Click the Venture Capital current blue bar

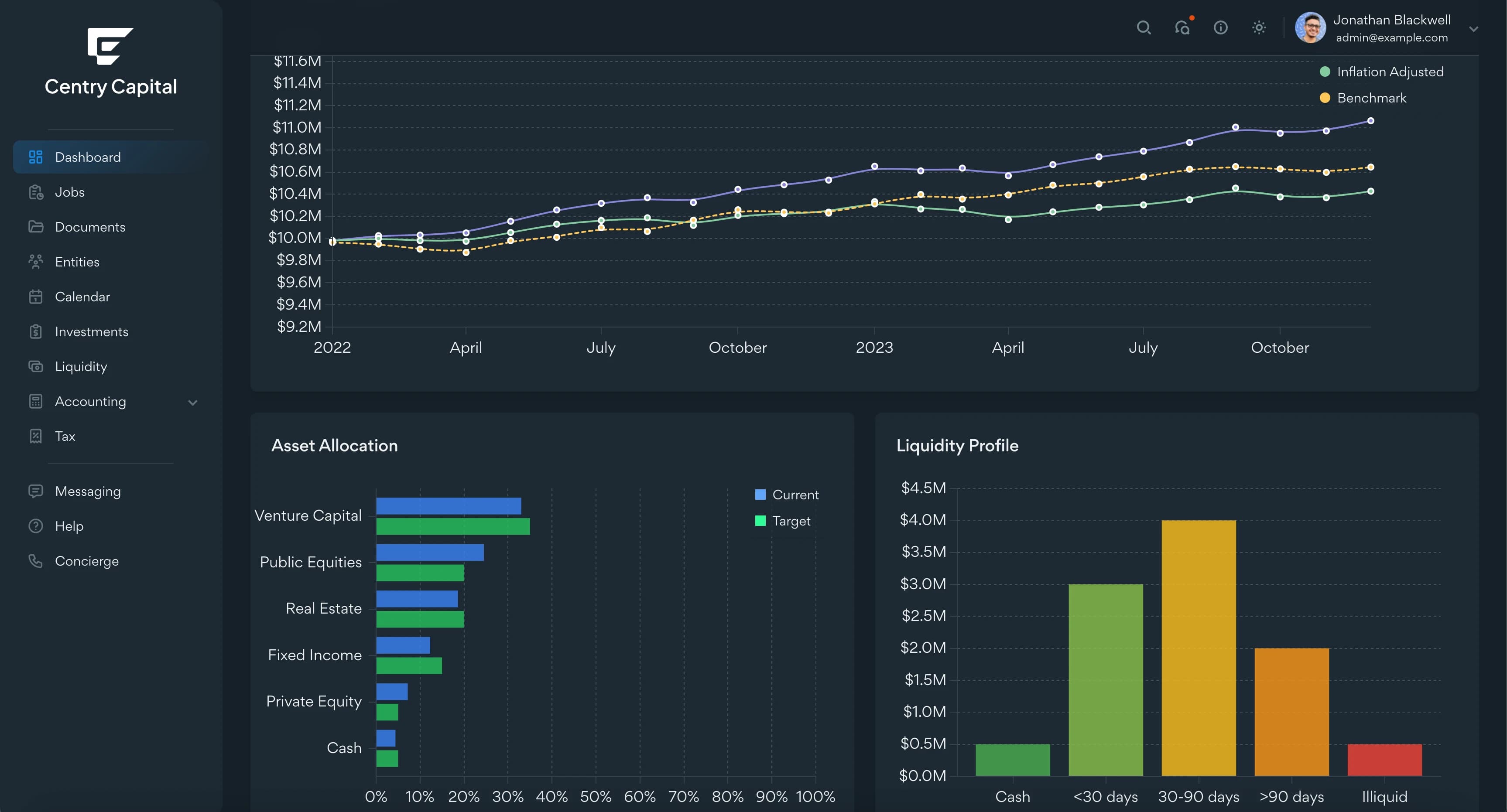pos(449,506)
